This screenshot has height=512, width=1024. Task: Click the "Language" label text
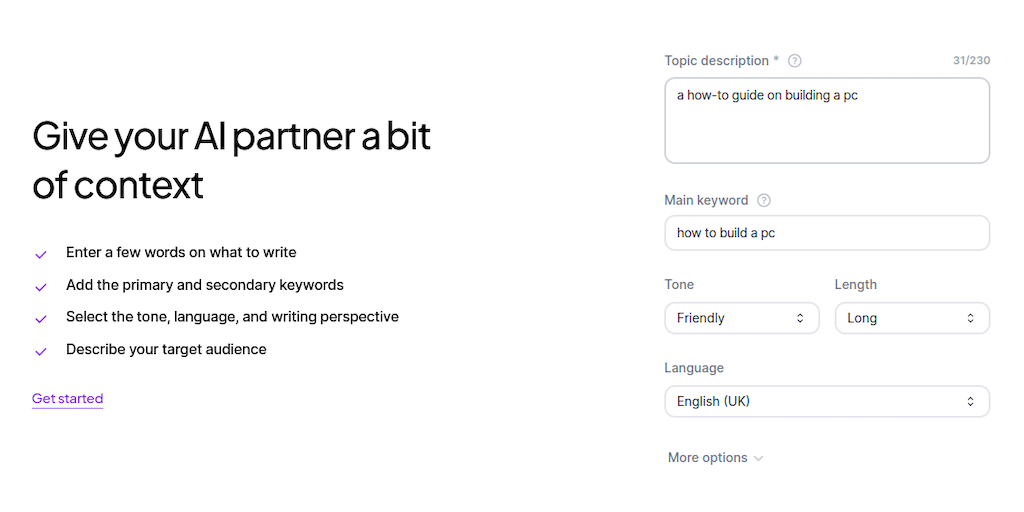[x=694, y=368]
